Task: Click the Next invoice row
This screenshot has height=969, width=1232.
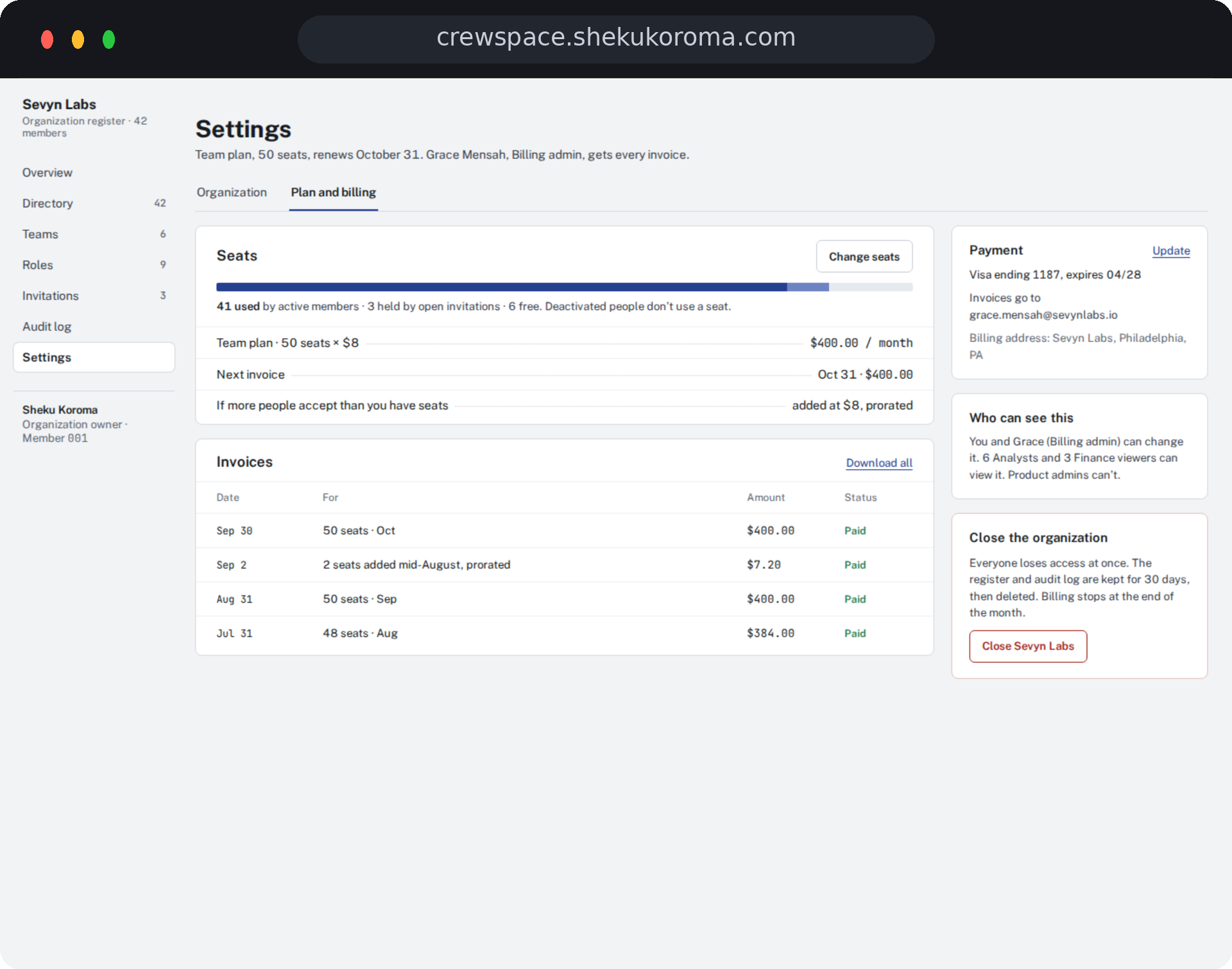Action: 564,375
